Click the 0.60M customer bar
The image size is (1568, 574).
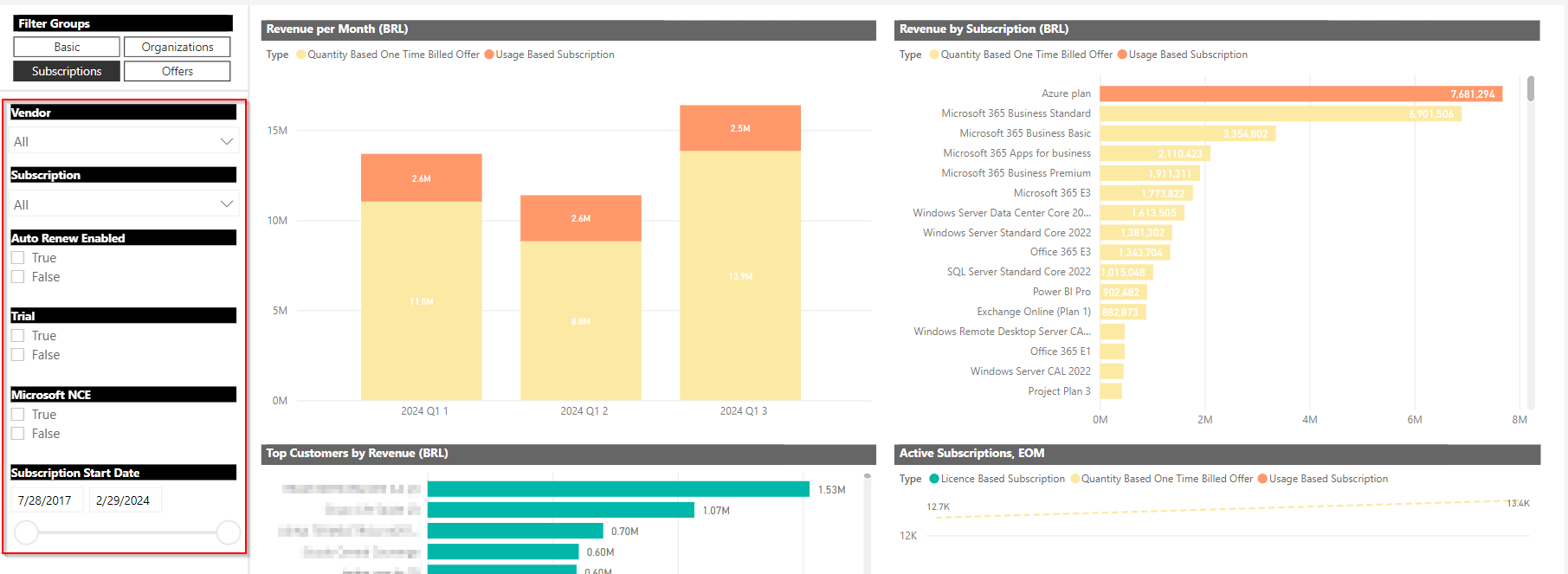(503, 551)
